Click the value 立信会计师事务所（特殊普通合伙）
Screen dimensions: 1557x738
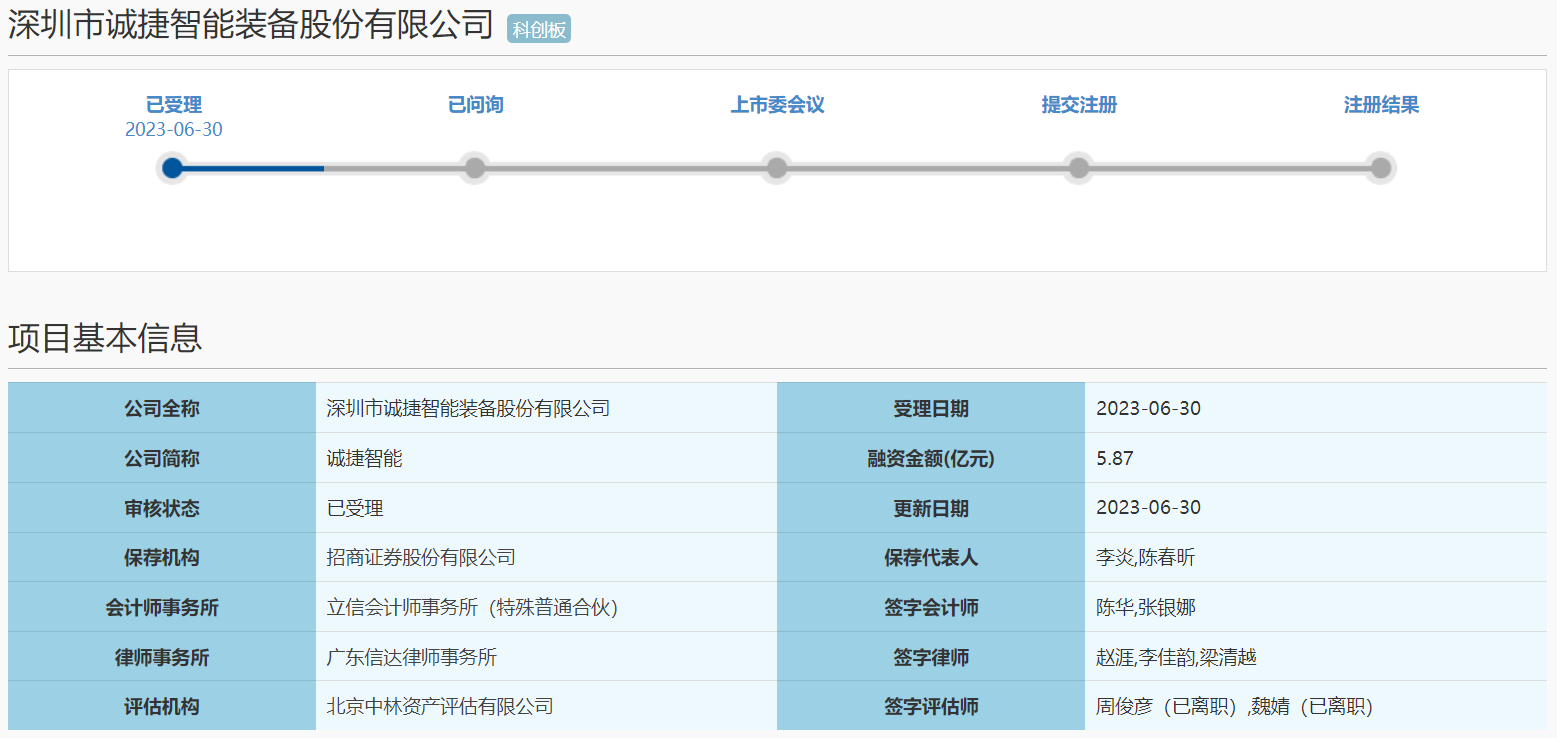point(473,607)
